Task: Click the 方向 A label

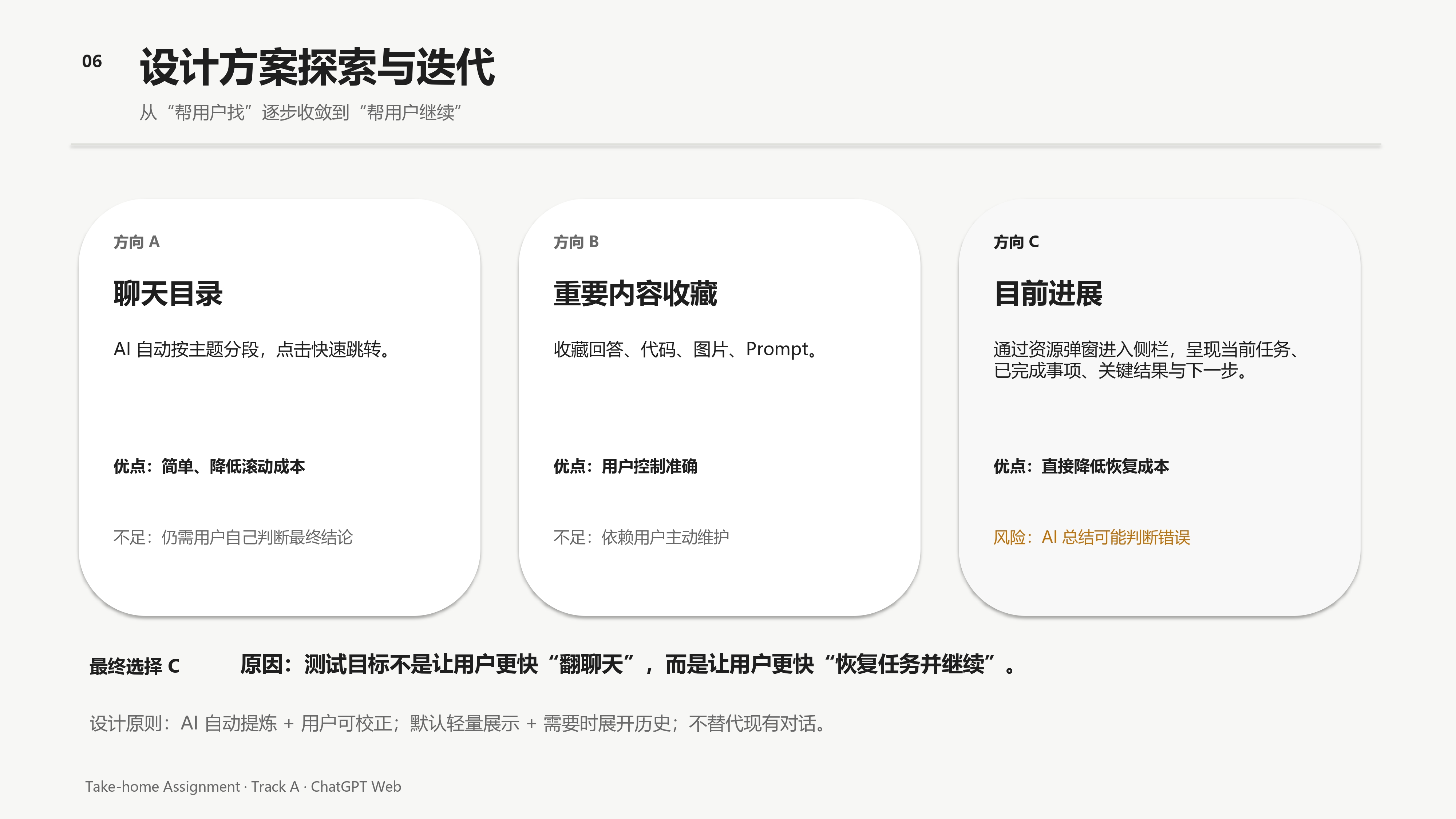Action: point(137,242)
